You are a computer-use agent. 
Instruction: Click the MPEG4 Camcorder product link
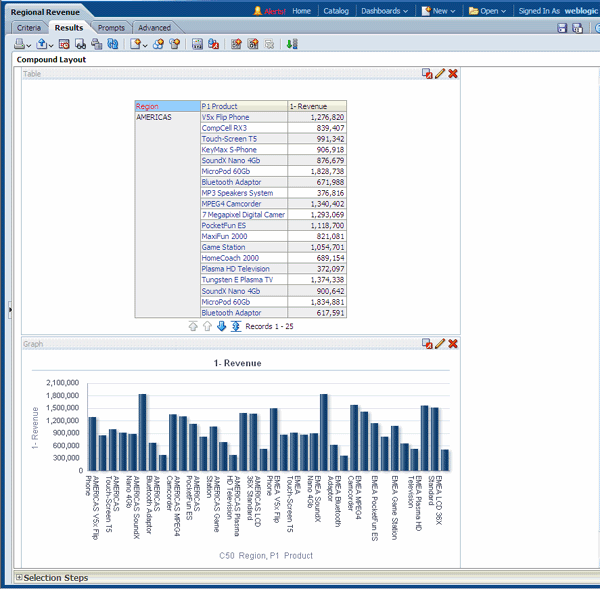(x=231, y=204)
